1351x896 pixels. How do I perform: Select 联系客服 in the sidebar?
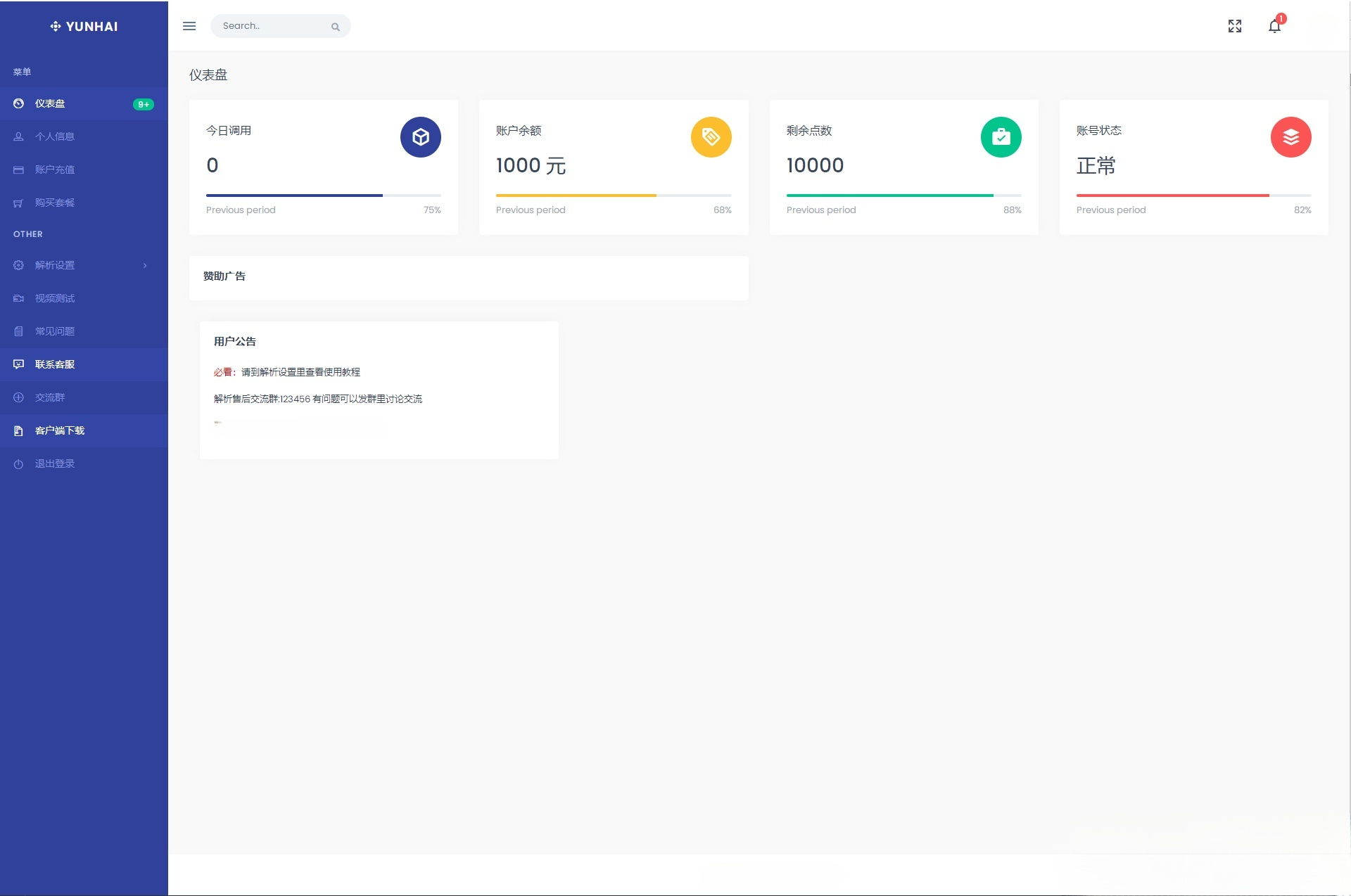[x=56, y=364]
